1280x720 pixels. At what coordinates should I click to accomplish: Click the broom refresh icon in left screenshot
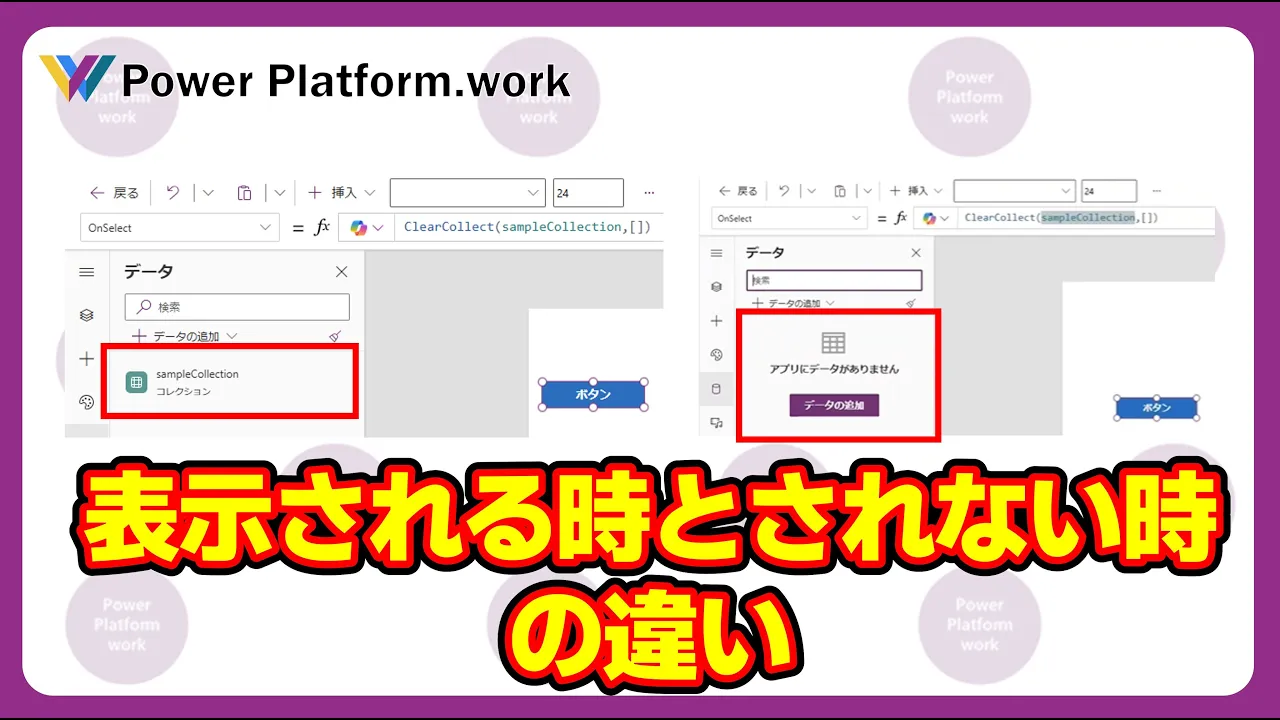coord(335,337)
